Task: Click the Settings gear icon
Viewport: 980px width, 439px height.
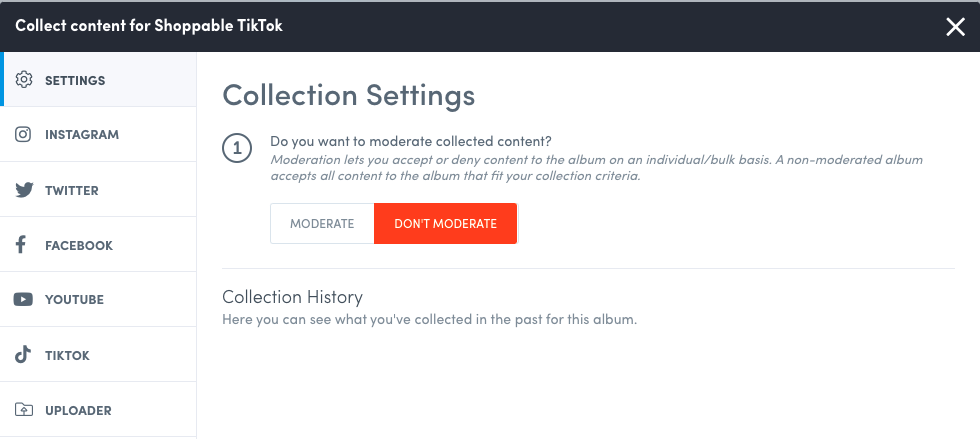Action: pos(24,80)
